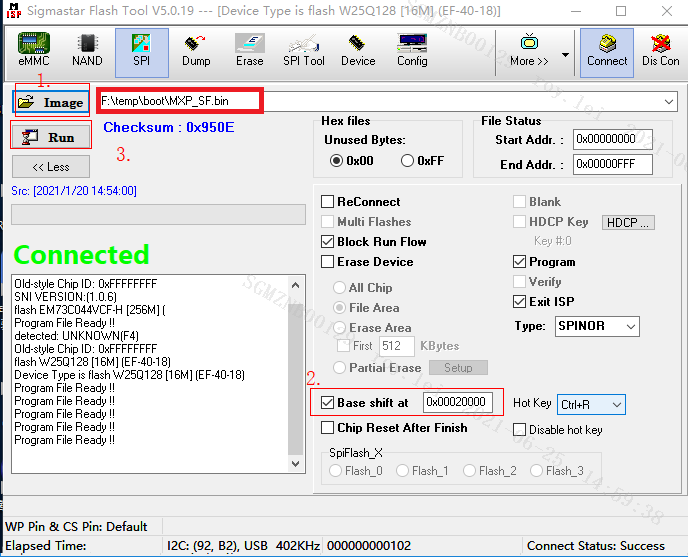Click the Start Addr. field
Screen dimensions: 688x557
coord(613,140)
